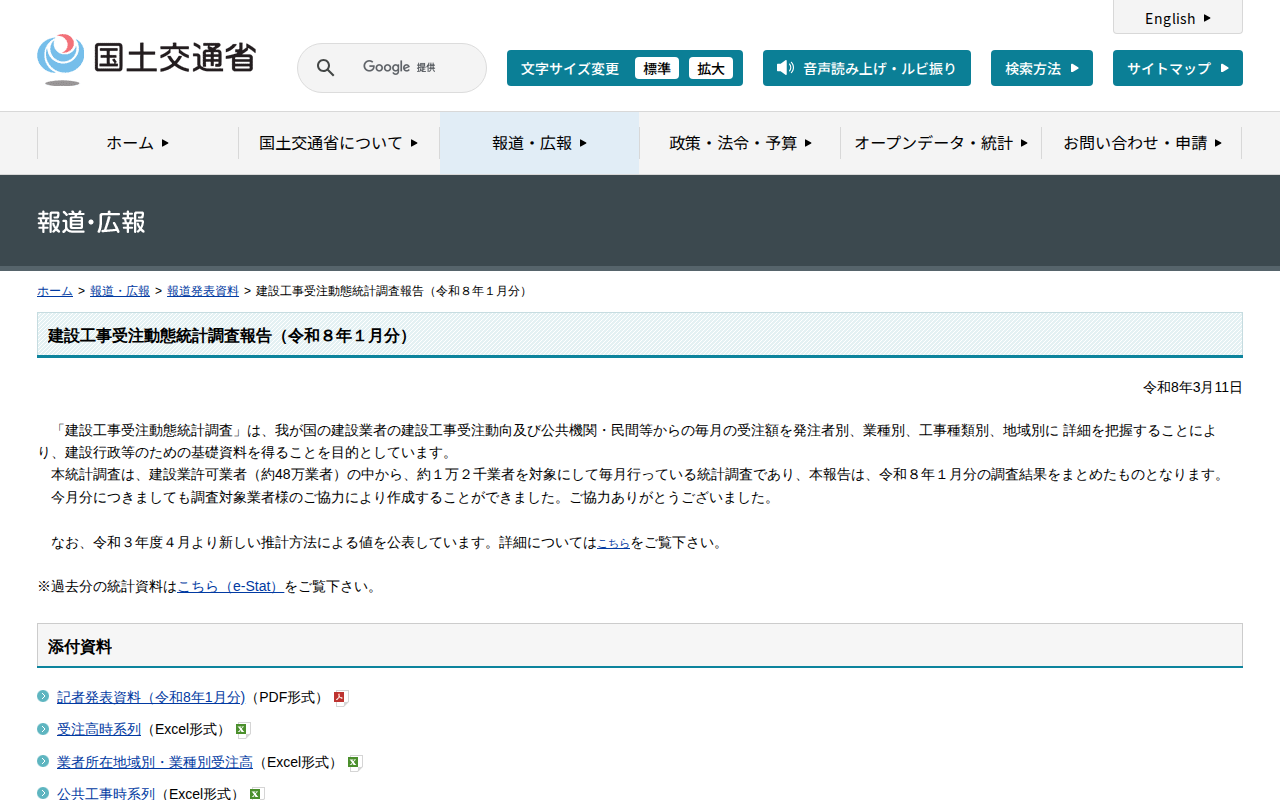Open the お問い合わせ・申請 navigation item
This screenshot has width=1280, height=800.
tap(1142, 143)
